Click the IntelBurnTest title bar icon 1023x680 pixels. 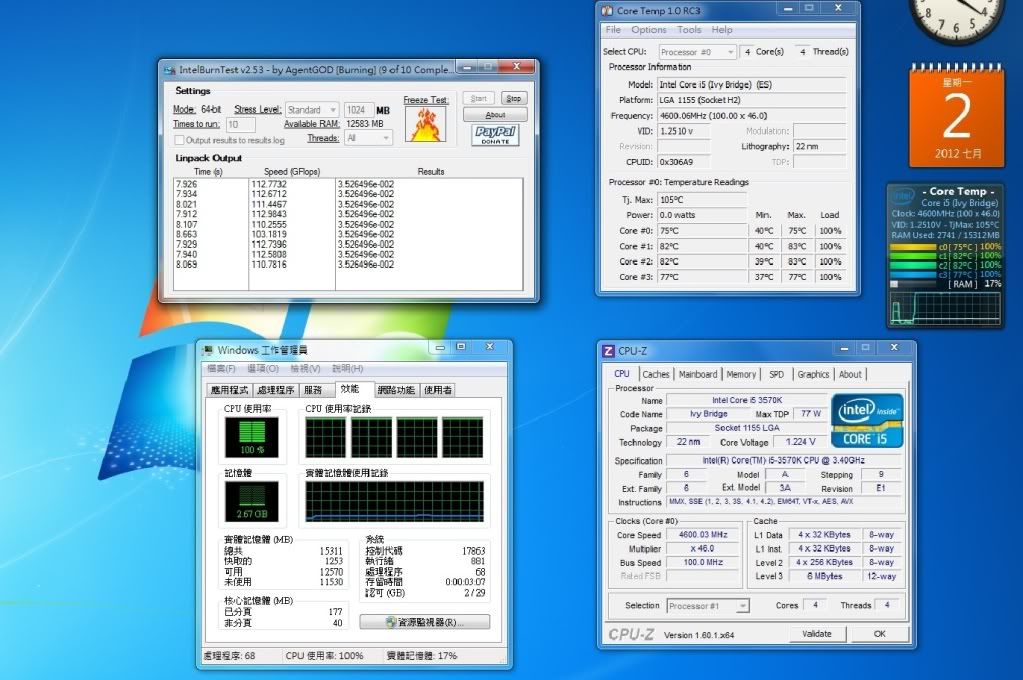point(170,70)
